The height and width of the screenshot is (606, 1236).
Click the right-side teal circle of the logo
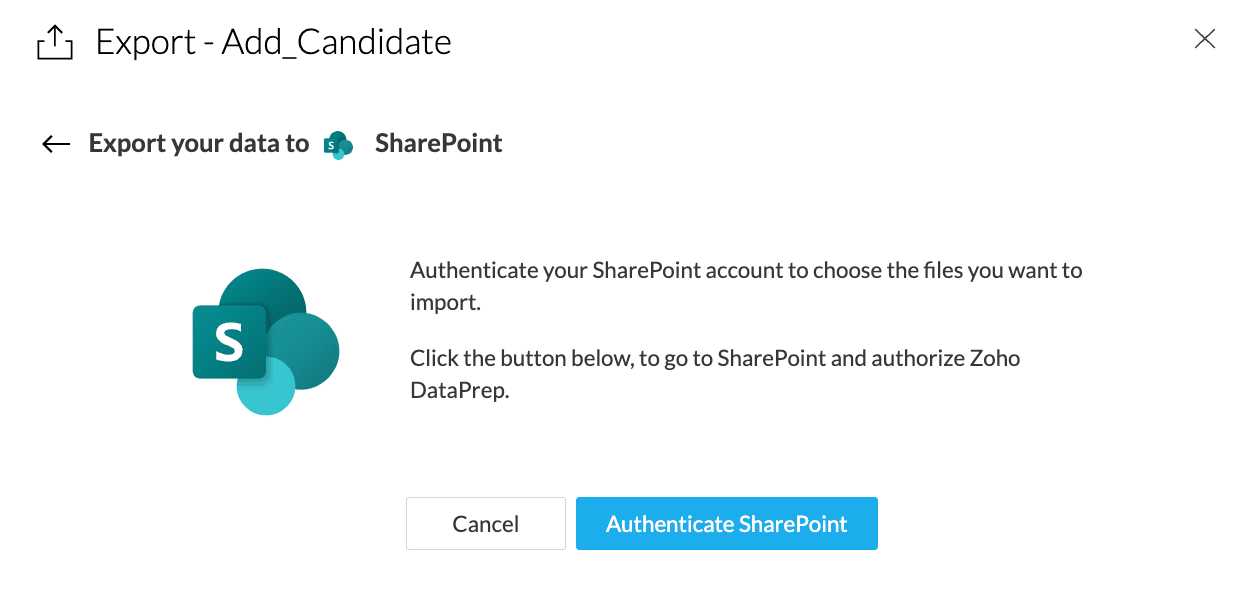[x=312, y=350]
